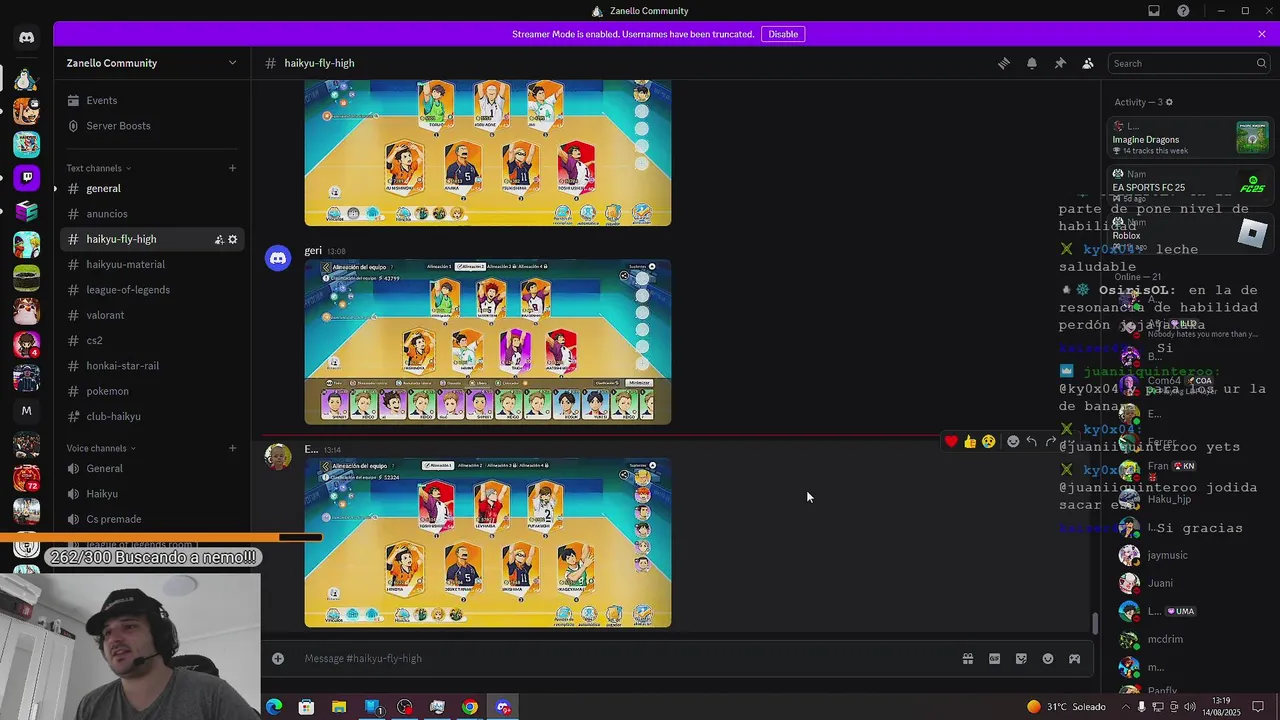Disable Streamer Mode
The image size is (1280, 720).
[783, 34]
